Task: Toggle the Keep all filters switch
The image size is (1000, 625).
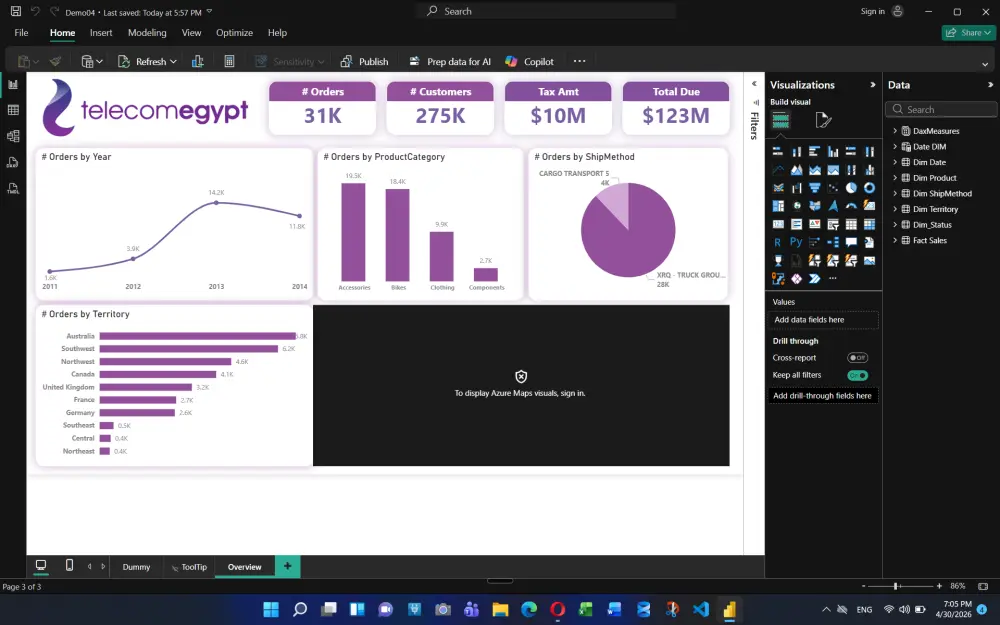Action: 857,376
